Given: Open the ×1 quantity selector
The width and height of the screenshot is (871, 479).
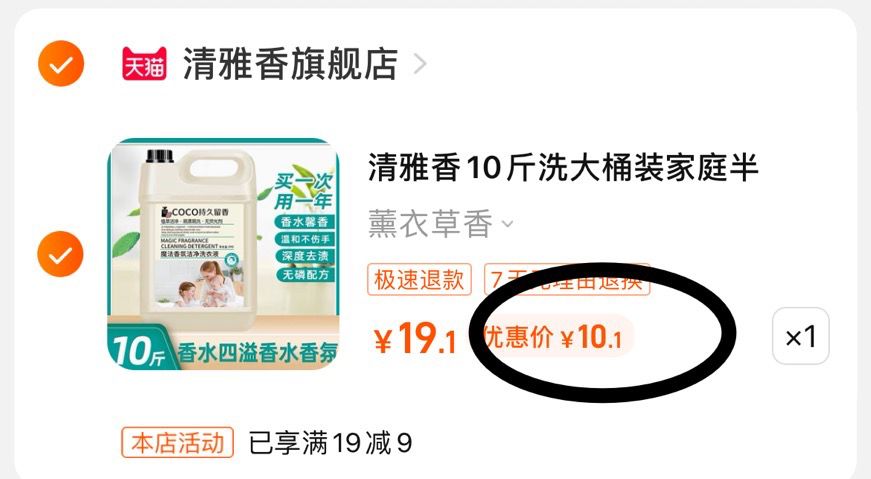Looking at the screenshot, I should [800, 336].
